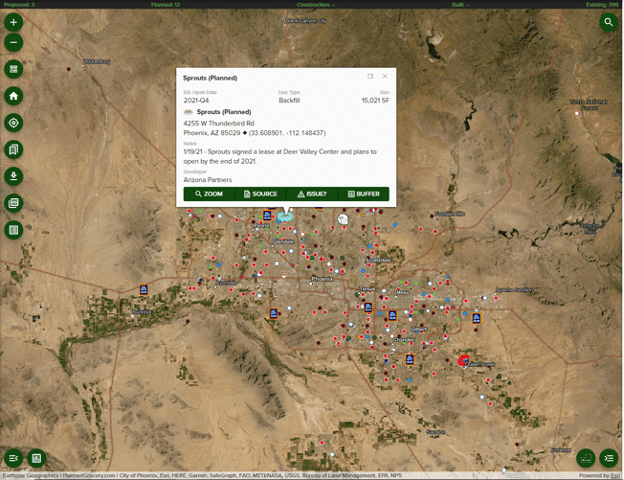Click the coordinates (33.608901, -112.148437)
Image resolution: width=624 pixels, height=480 pixels.
pyautogui.click(x=287, y=133)
